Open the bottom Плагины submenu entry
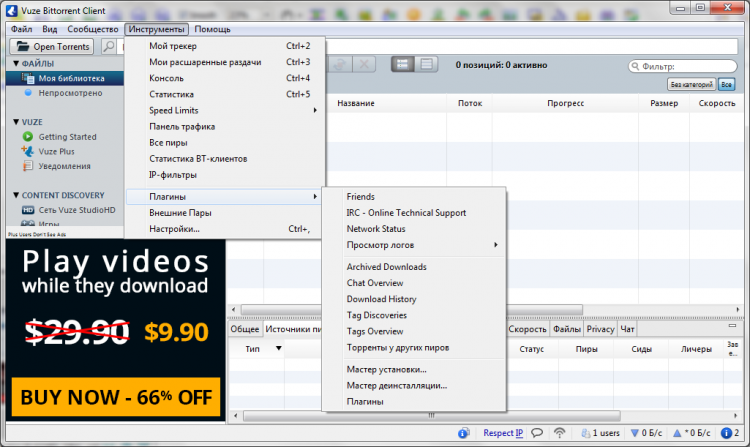The image size is (750, 447). click(x=414, y=402)
